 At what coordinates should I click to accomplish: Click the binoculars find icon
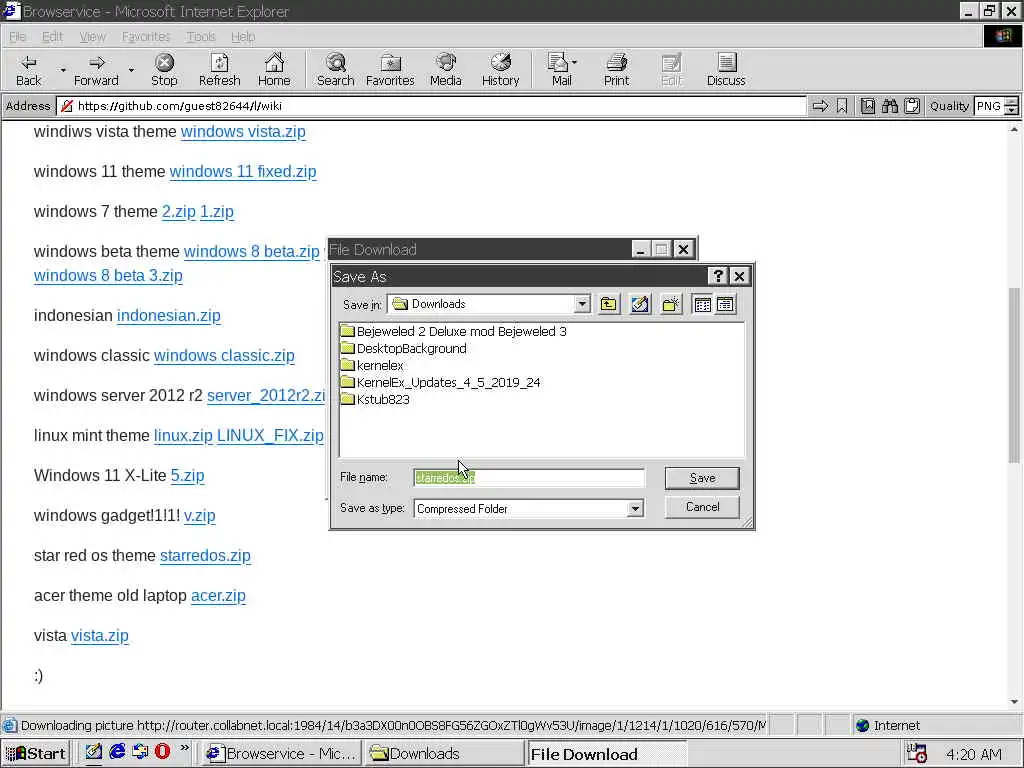point(889,106)
